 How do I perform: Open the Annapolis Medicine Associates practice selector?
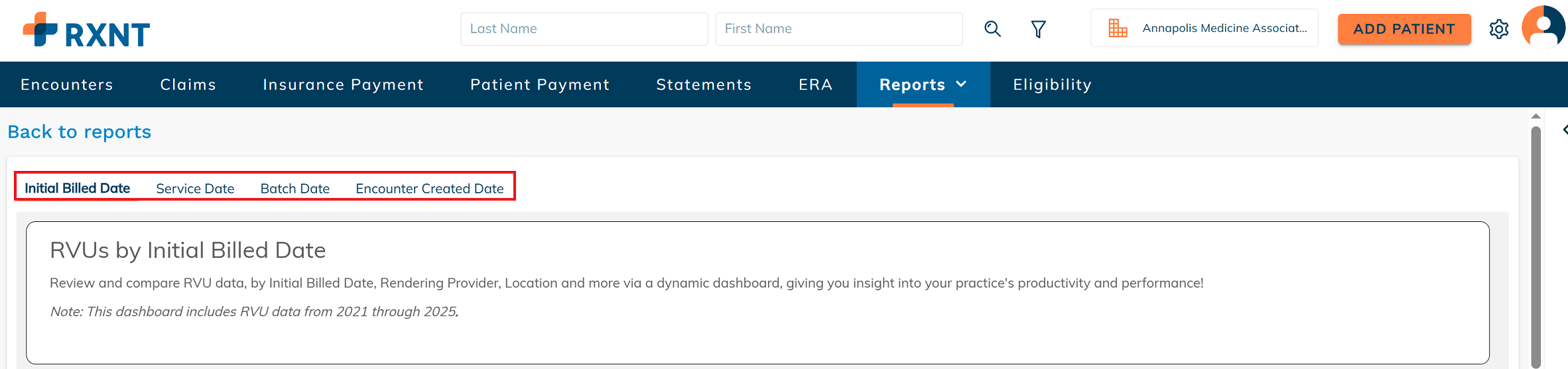[1205, 28]
